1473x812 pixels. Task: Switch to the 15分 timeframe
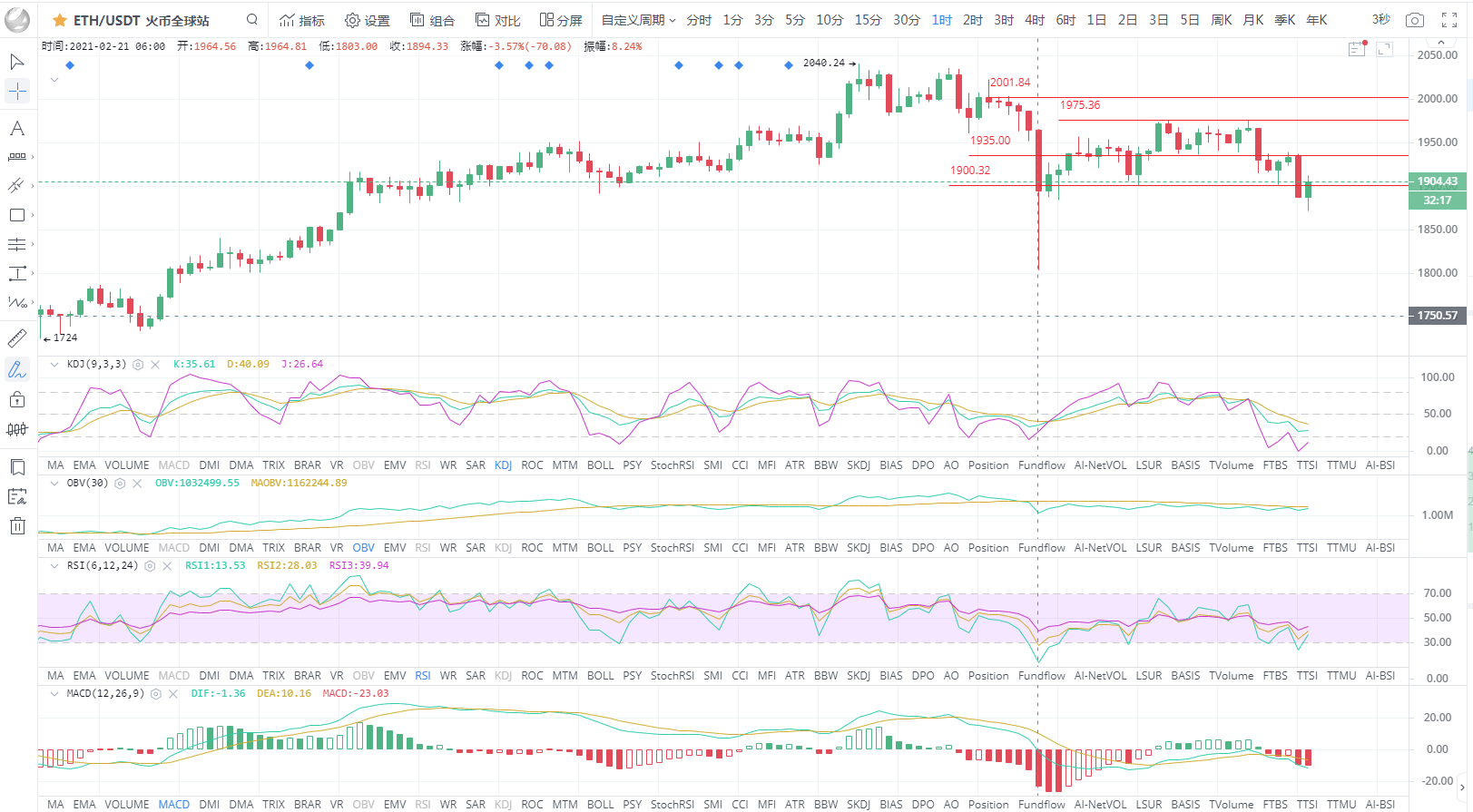pyautogui.click(x=868, y=20)
